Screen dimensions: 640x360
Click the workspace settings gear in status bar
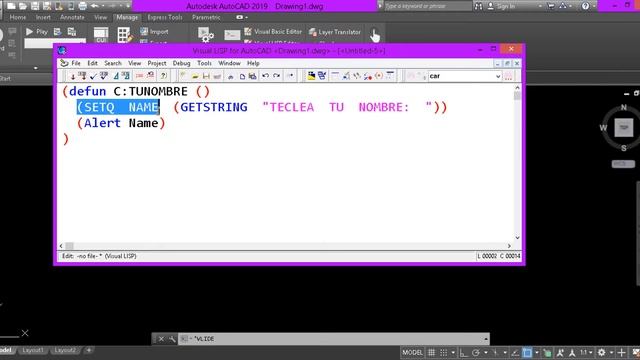tap(601, 353)
